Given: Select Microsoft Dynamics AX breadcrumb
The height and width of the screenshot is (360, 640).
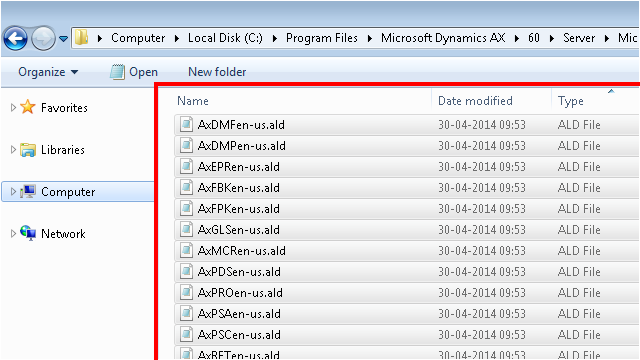Looking at the screenshot, I should (x=443, y=38).
